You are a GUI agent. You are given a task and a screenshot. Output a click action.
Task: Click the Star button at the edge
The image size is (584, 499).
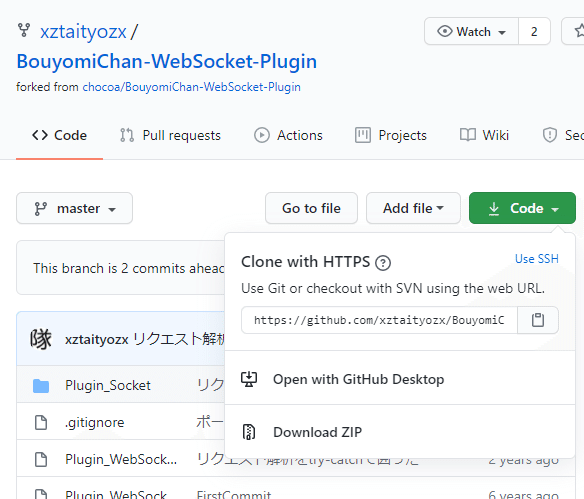point(574,32)
